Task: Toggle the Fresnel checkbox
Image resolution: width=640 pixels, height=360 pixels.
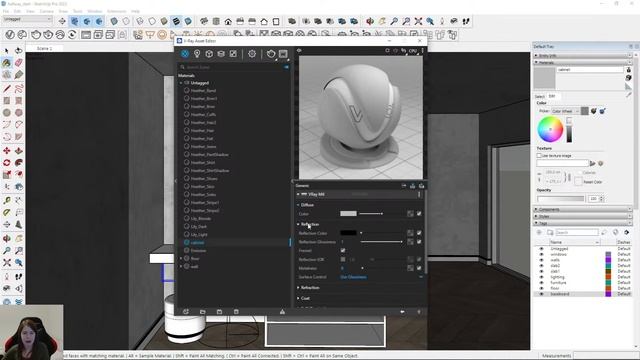Action: point(343,250)
